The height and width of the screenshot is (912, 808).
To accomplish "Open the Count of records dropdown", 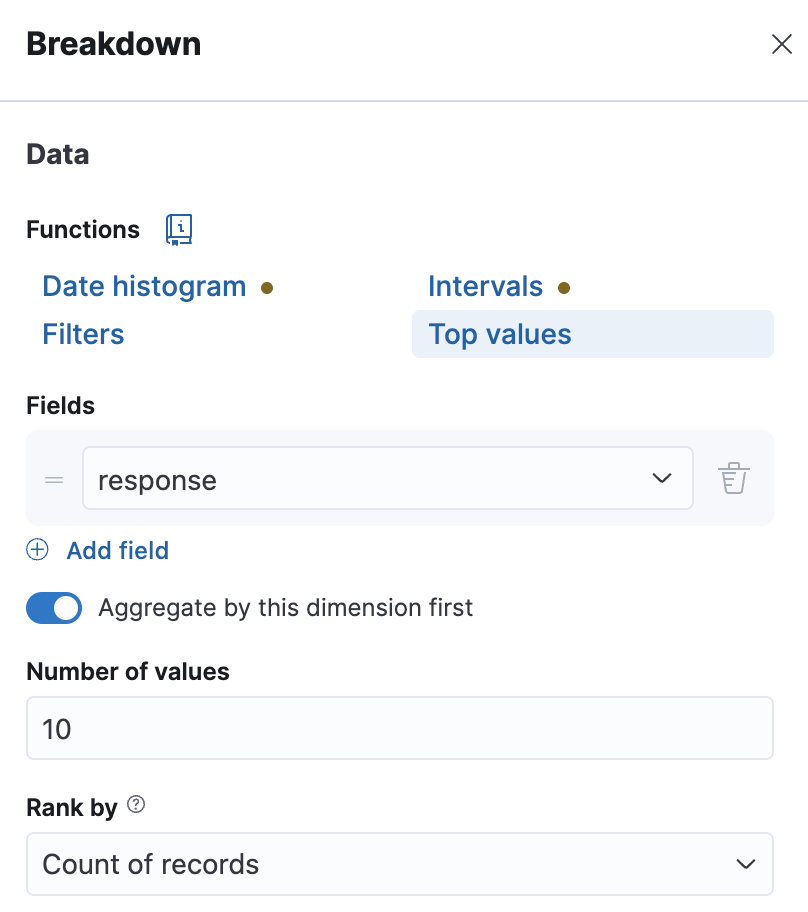I will (x=400, y=864).
